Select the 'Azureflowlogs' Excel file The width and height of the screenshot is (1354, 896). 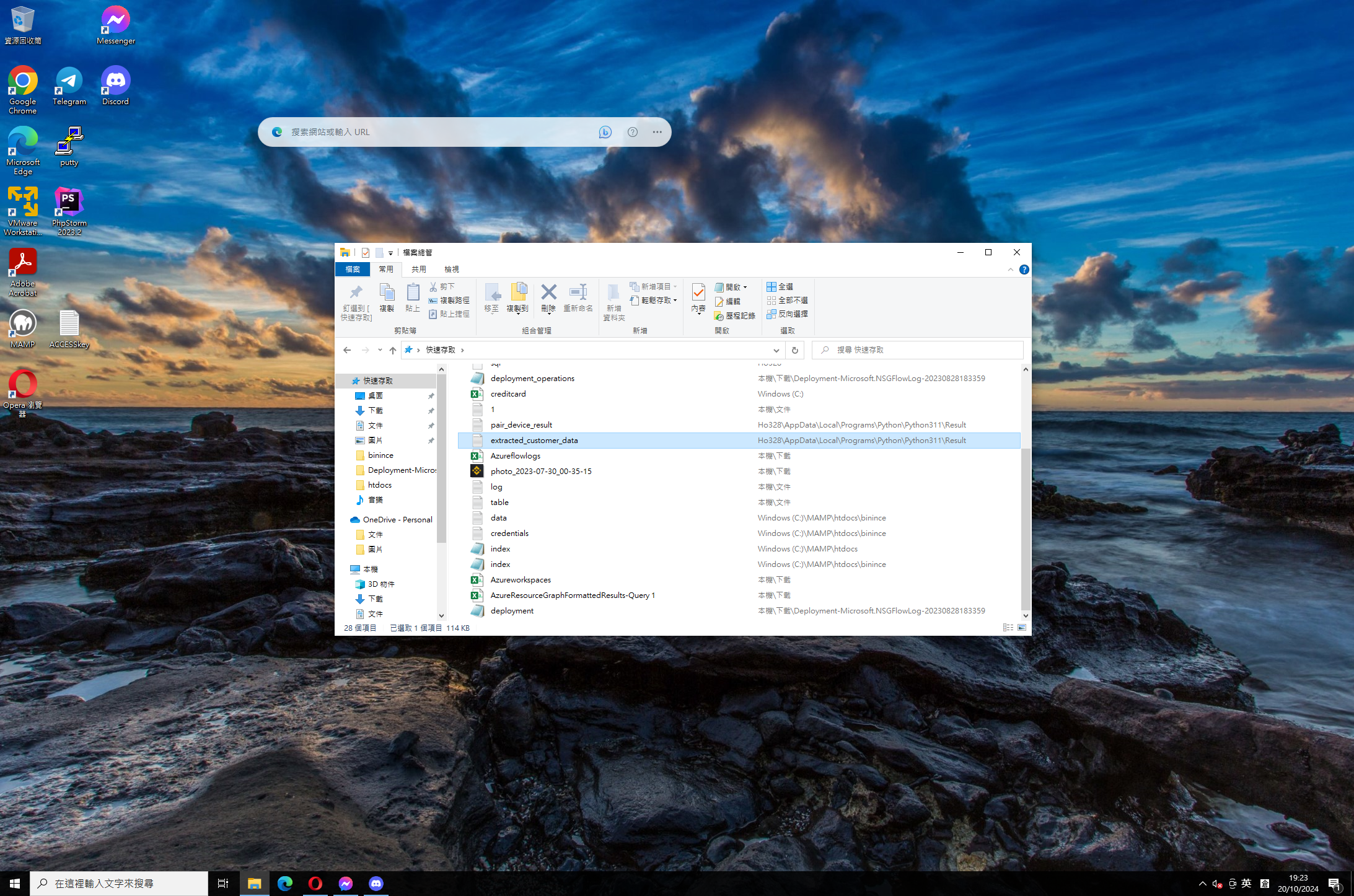[515, 455]
